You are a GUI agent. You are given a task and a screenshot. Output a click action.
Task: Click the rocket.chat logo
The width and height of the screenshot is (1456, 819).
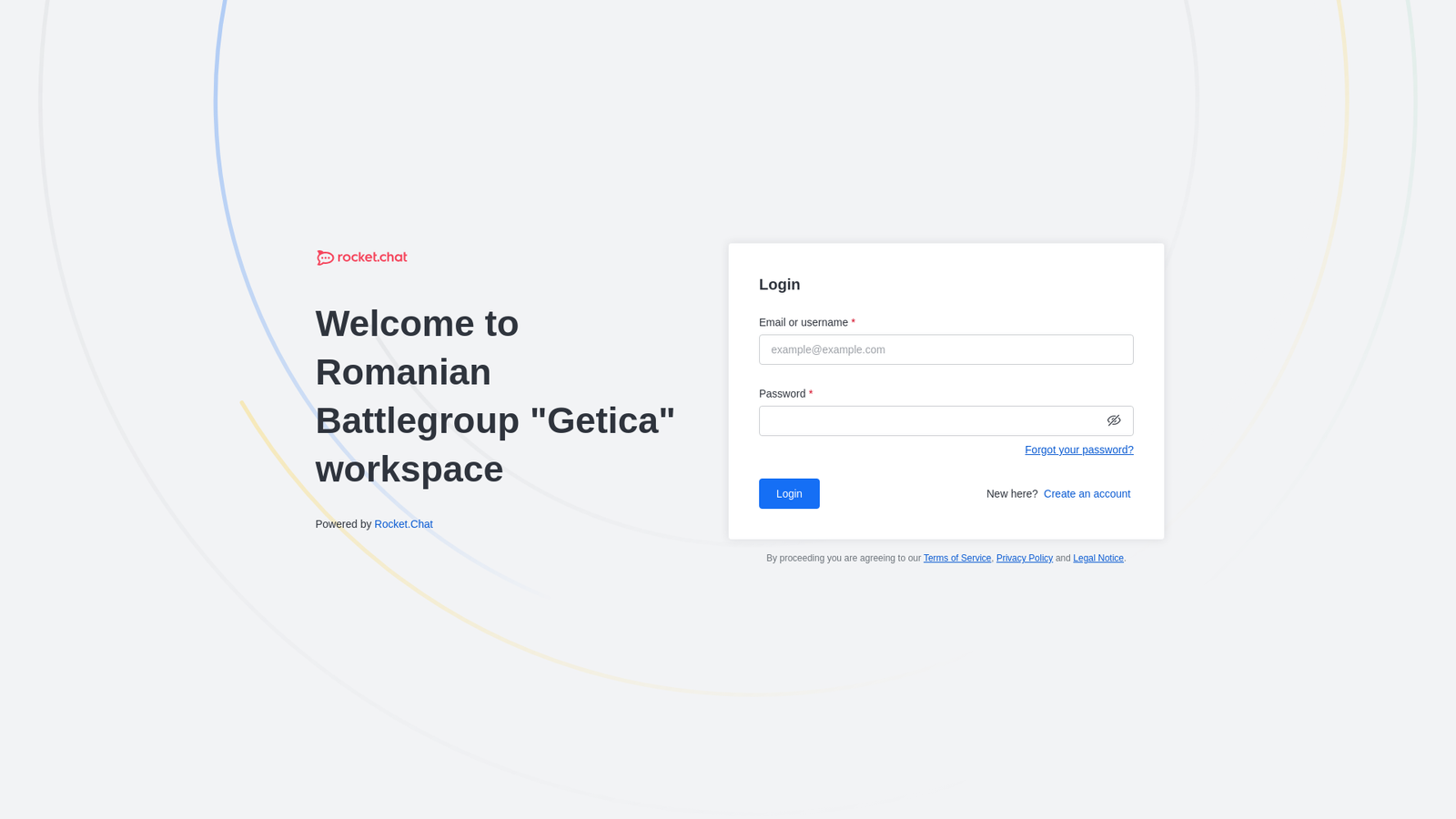(x=361, y=258)
